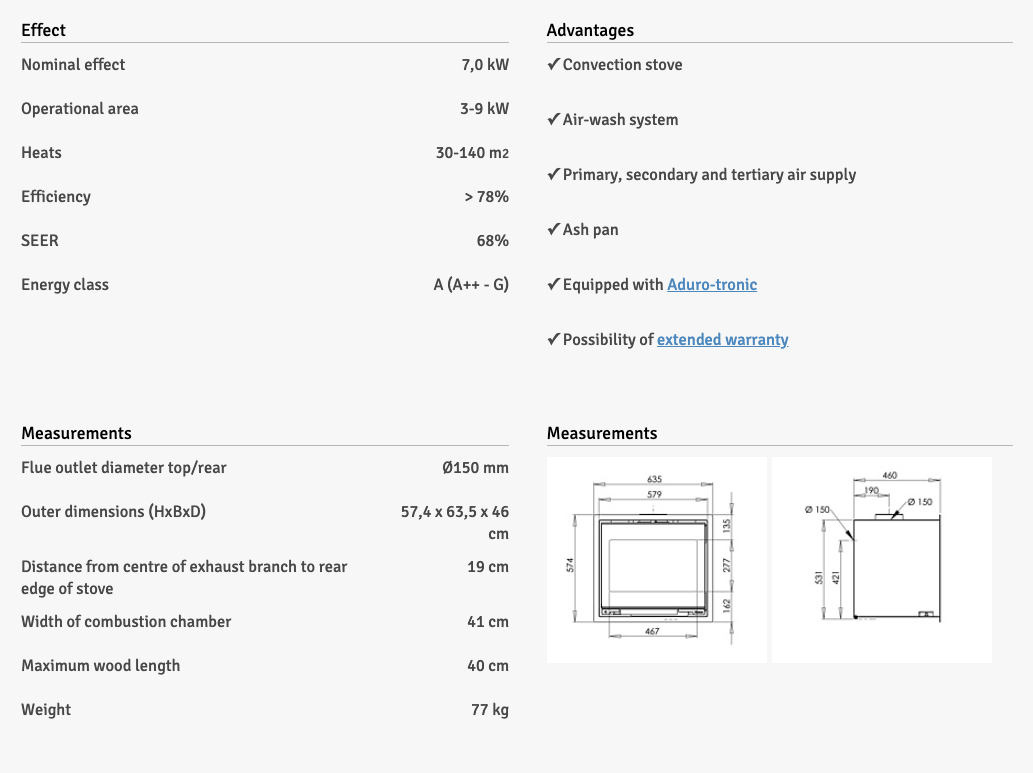Click the Maximum wood length label
The width and height of the screenshot is (1033, 773).
(100, 666)
